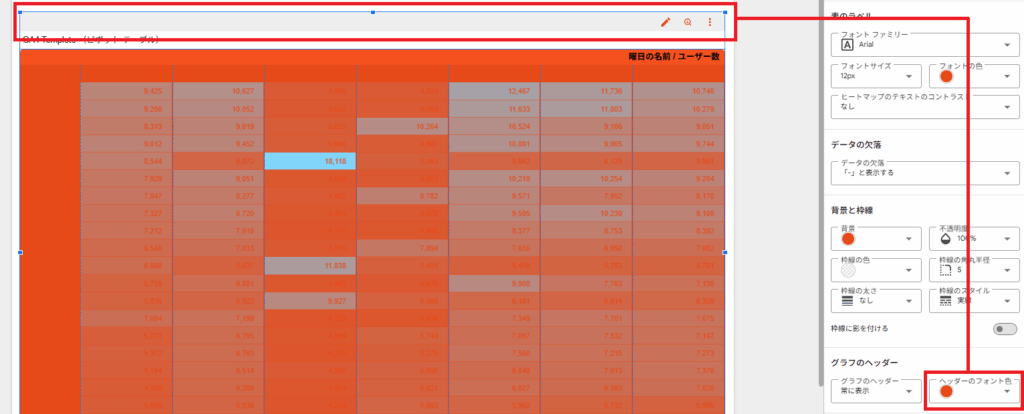Click the table cell 10,891
The height and width of the screenshot is (414, 1024).
click(x=494, y=144)
